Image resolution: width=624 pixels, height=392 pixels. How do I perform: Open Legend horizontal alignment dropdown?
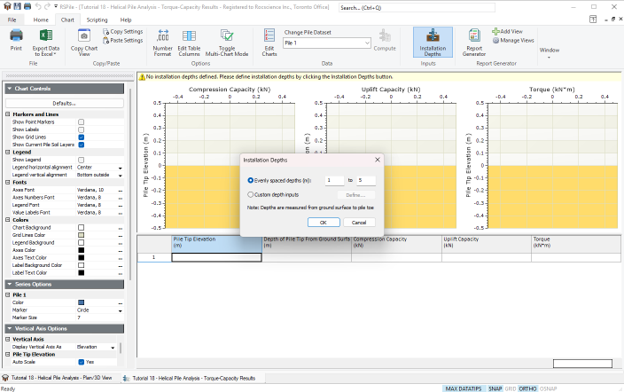point(120,168)
